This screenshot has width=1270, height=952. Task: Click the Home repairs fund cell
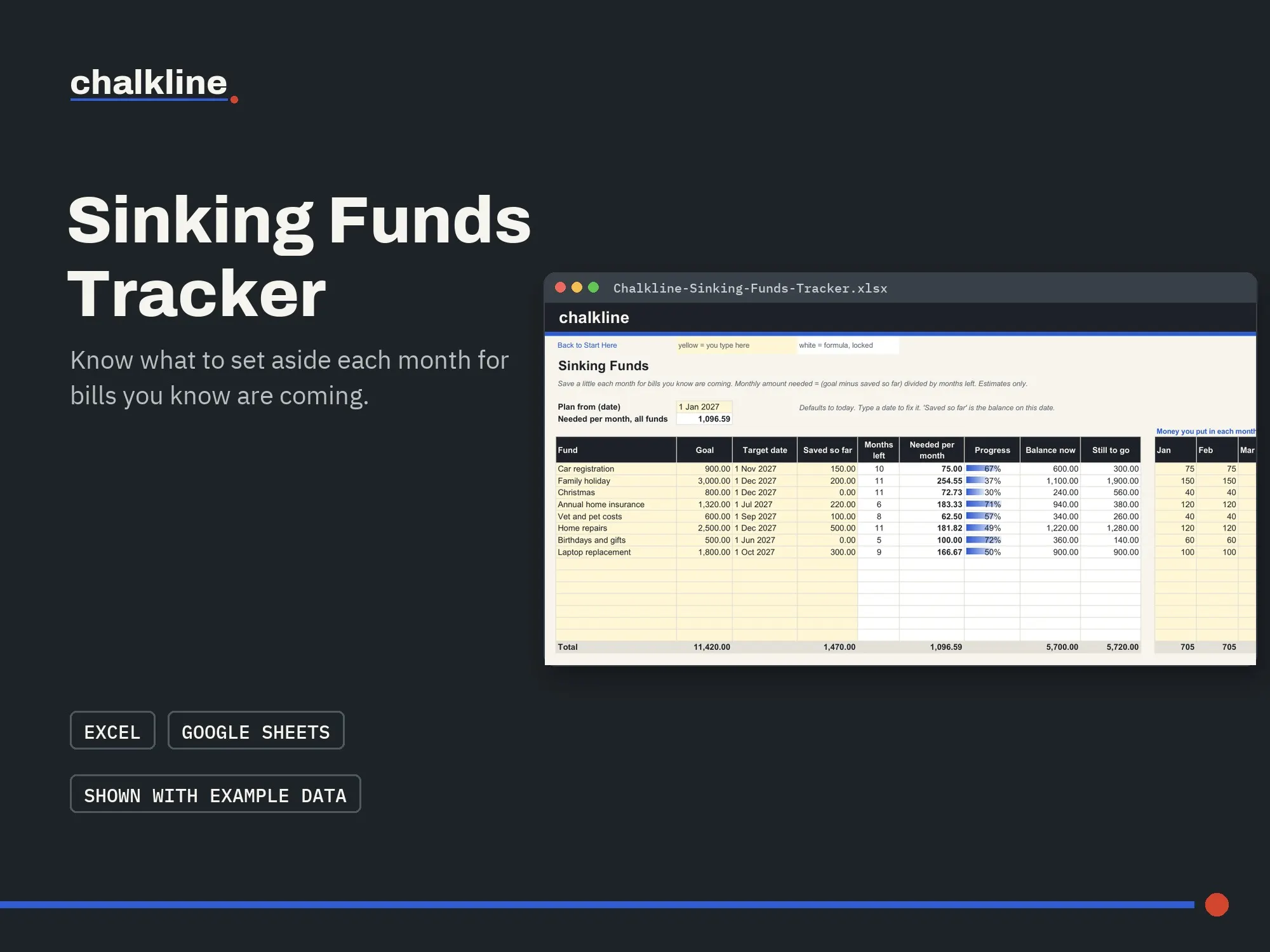click(x=615, y=528)
